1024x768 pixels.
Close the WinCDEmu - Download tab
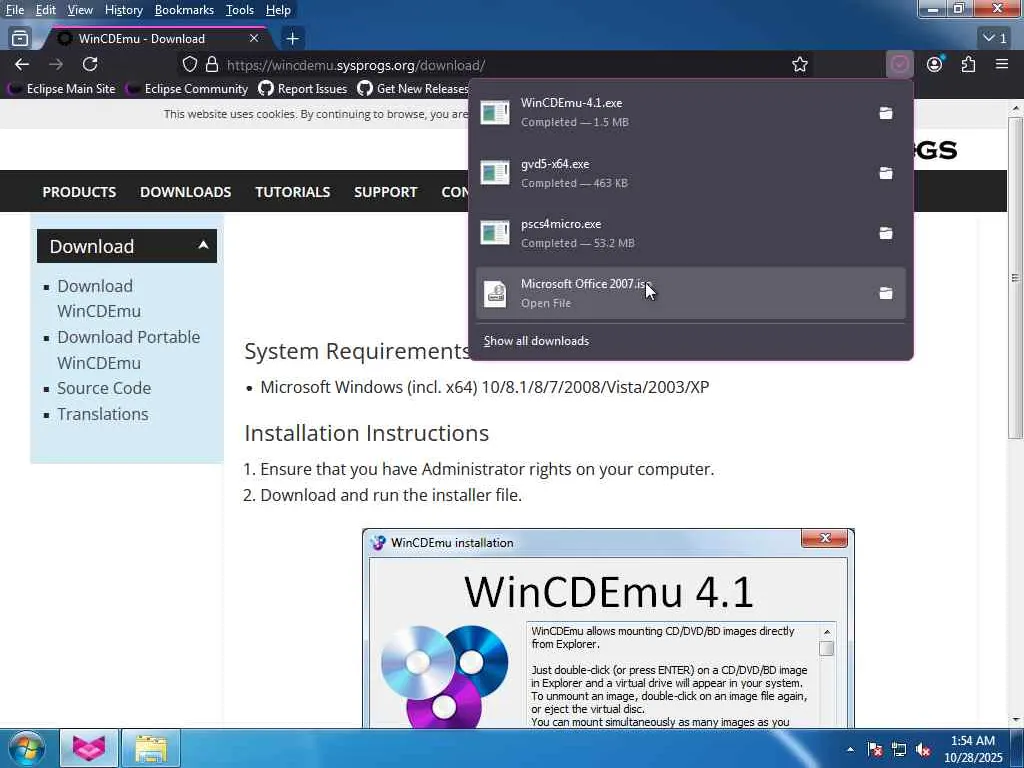[254, 39]
